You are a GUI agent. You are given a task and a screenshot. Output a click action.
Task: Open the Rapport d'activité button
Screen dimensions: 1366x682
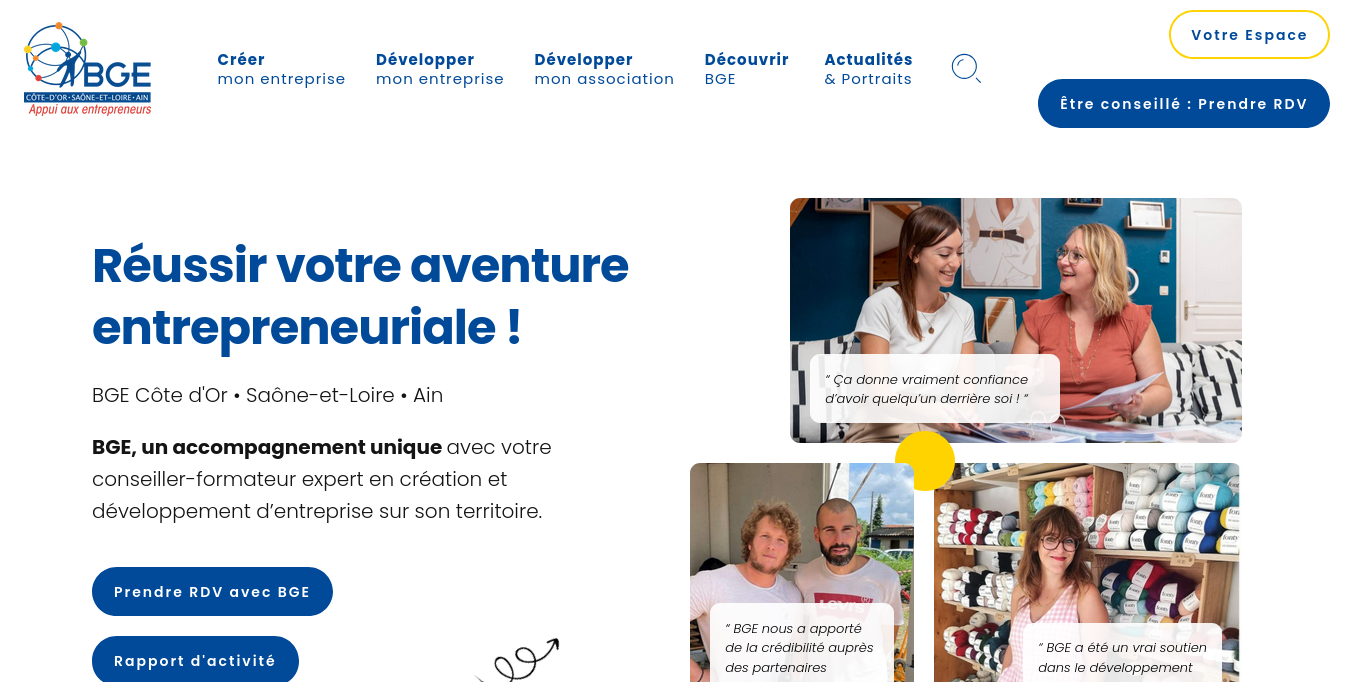click(195, 659)
